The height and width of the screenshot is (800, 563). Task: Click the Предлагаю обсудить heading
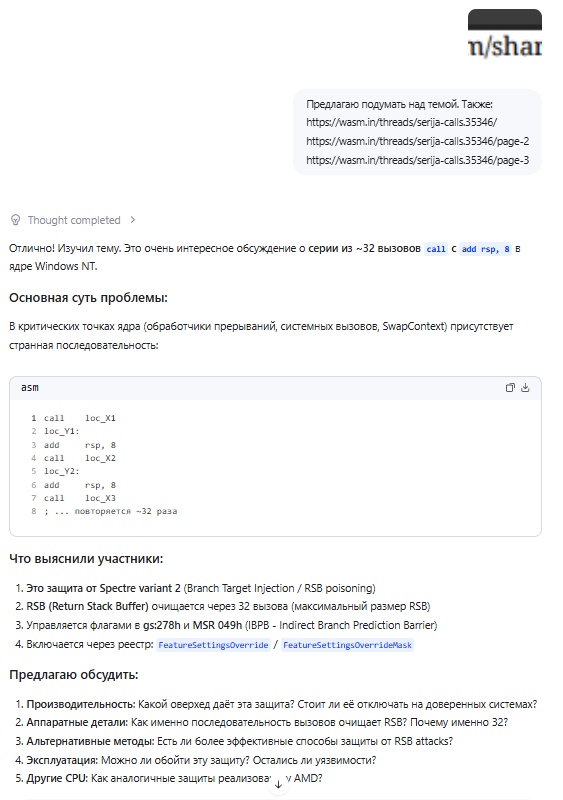[74, 675]
